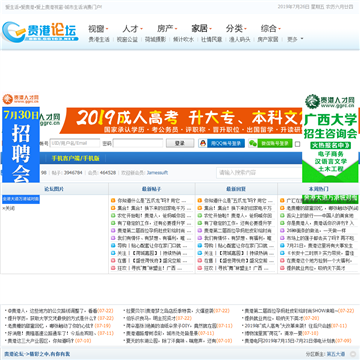Open the 房产 navigation menu

[167, 29]
